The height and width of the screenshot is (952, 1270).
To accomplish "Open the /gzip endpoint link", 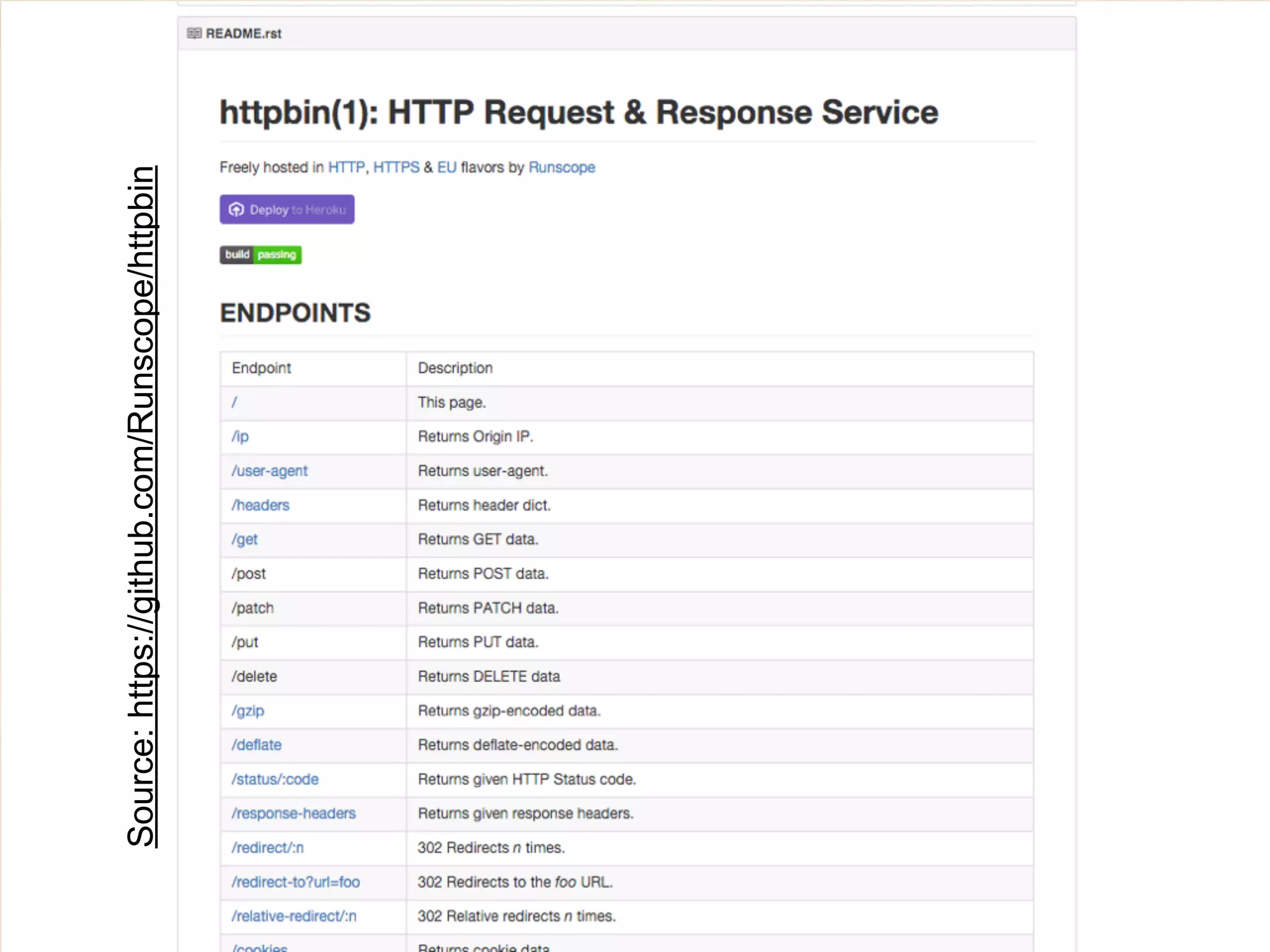I will (248, 711).
